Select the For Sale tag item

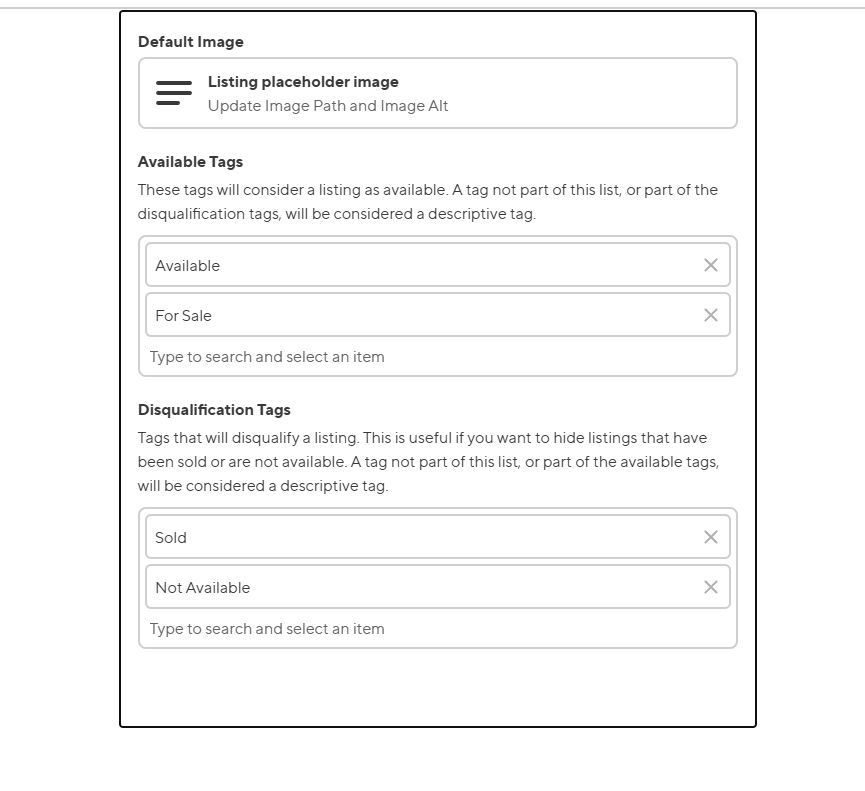(400, 315)
